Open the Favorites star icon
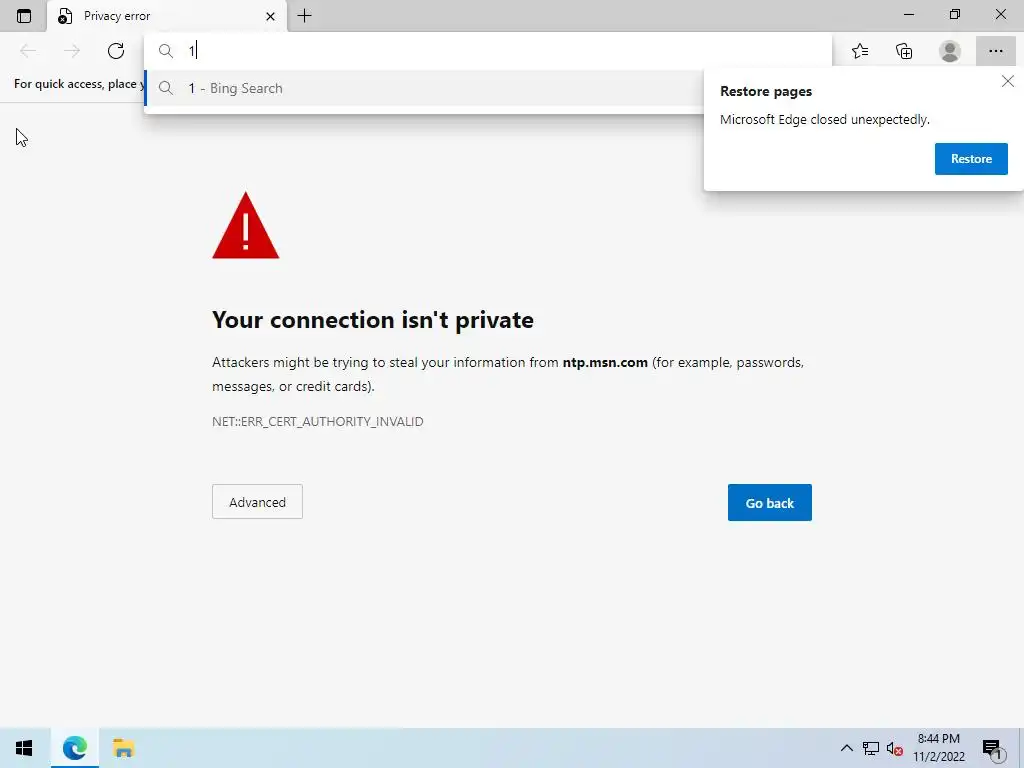 pos(860,51)
